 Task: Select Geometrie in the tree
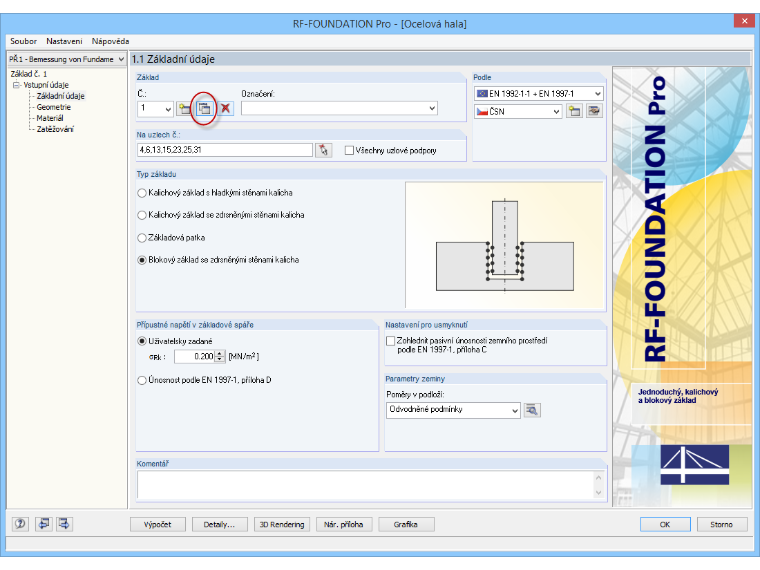pyautogui.click(x=54, y=107)
